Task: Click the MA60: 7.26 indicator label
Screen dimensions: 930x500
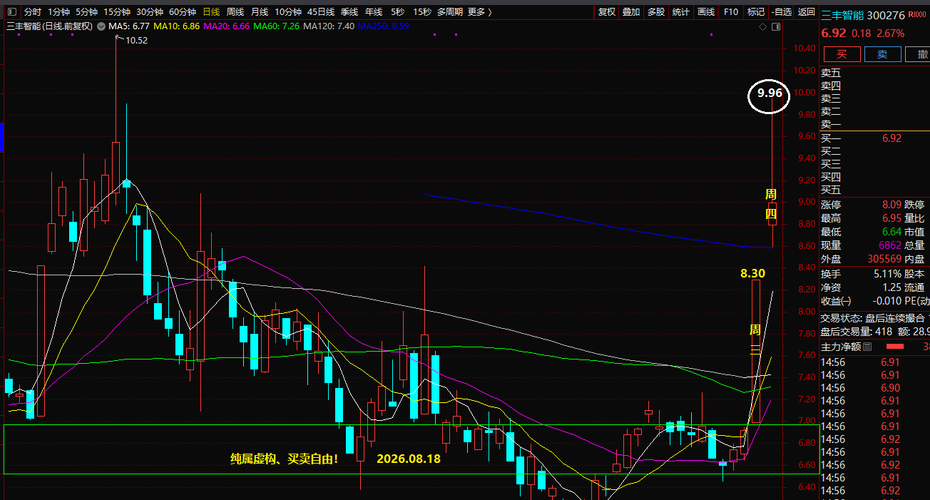Action: pos(276,27)
